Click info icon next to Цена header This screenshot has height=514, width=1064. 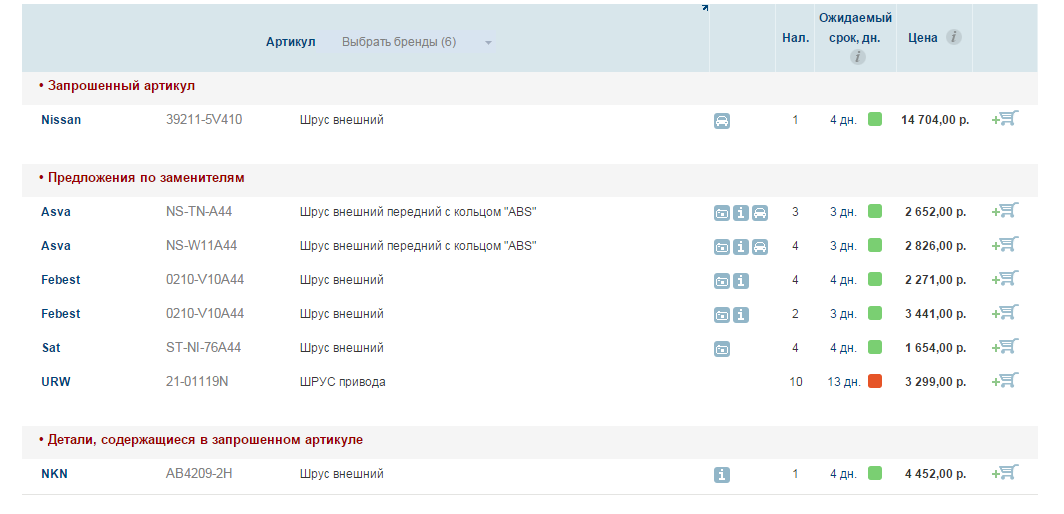(x=953, y=37)
